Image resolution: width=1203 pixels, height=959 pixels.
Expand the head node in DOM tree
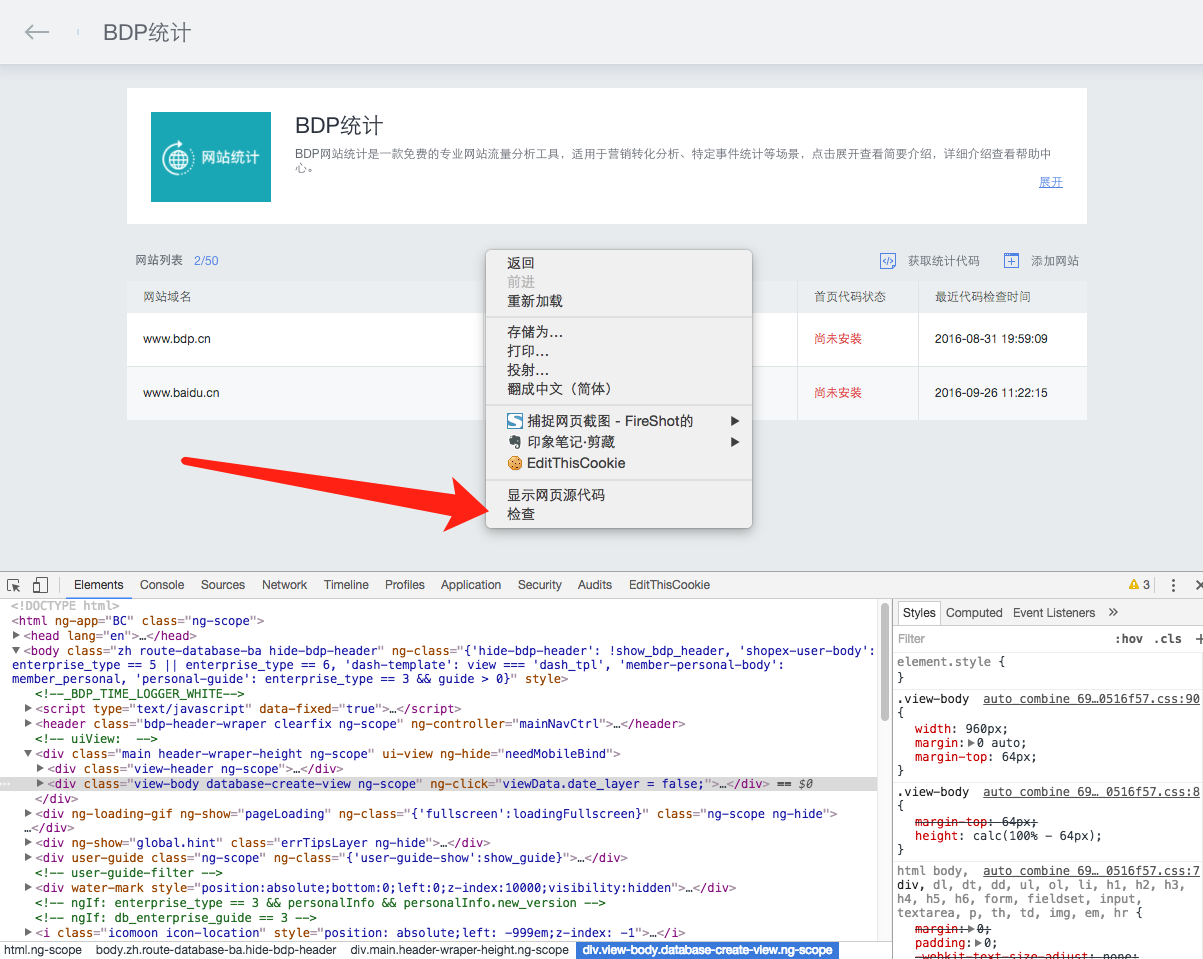pos(16,636)
